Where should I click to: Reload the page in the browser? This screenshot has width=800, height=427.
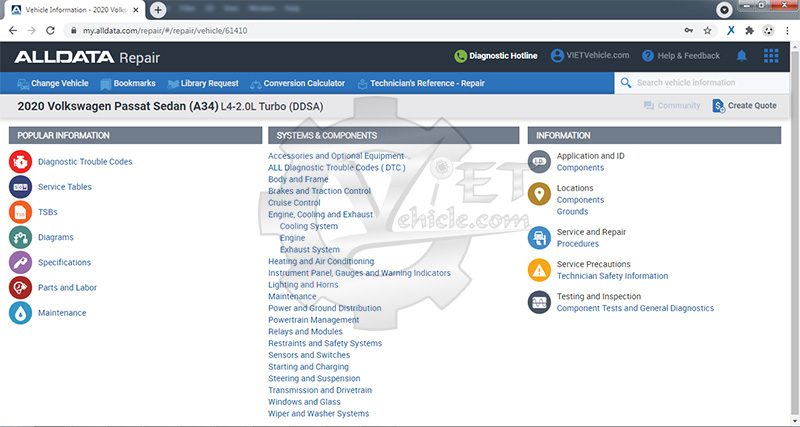coord(50,31)
